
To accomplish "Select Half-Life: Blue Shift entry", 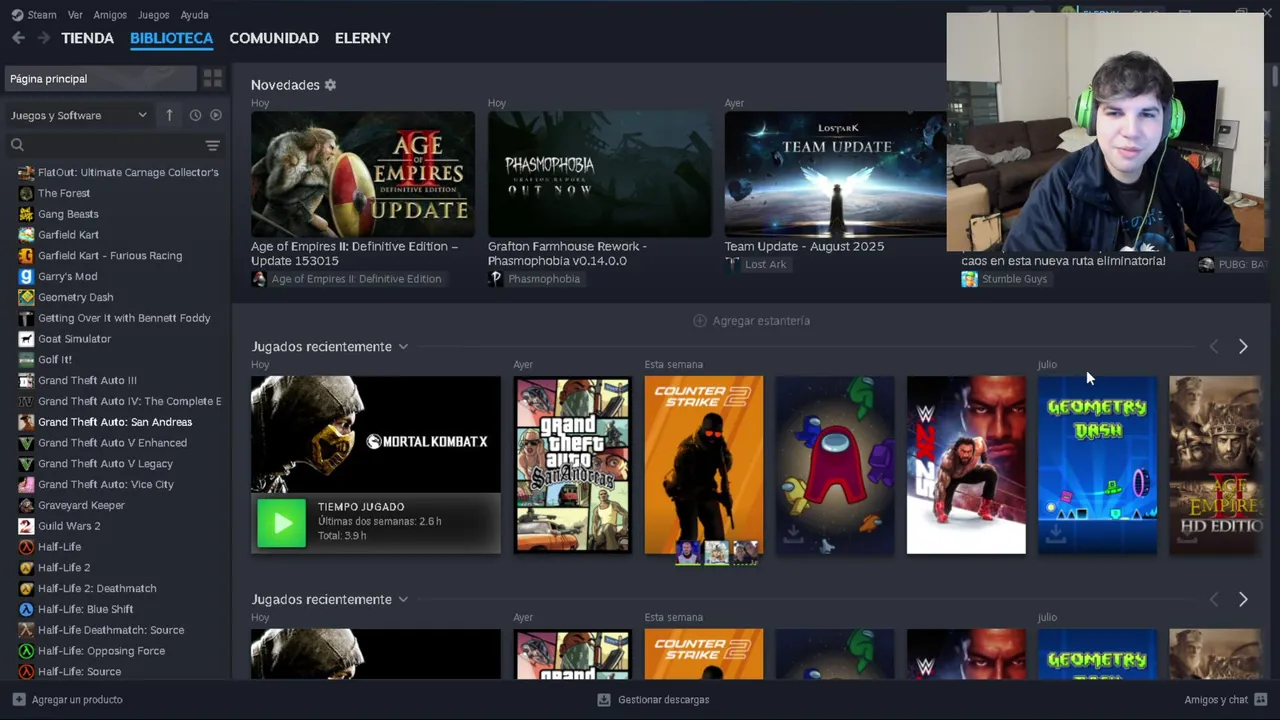I will [x=85, y=609].
